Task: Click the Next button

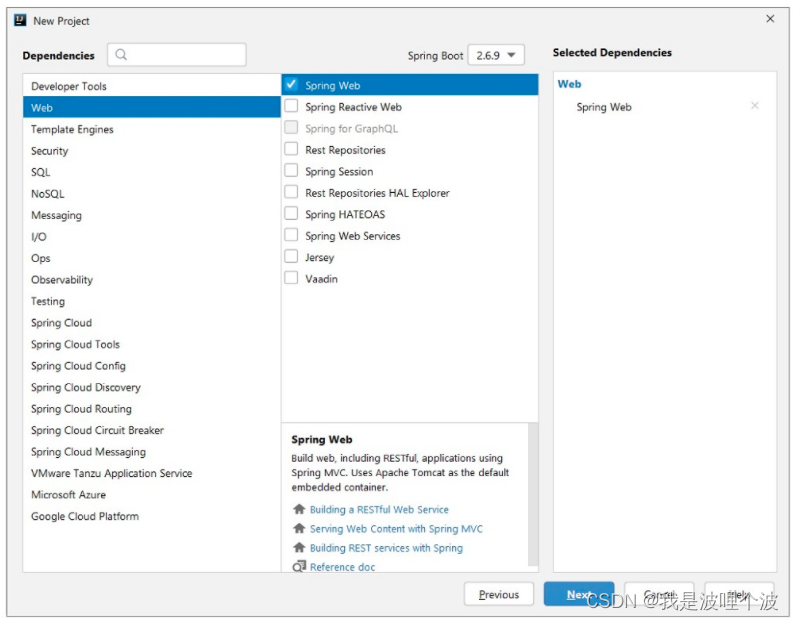Action: coord(579,594)
